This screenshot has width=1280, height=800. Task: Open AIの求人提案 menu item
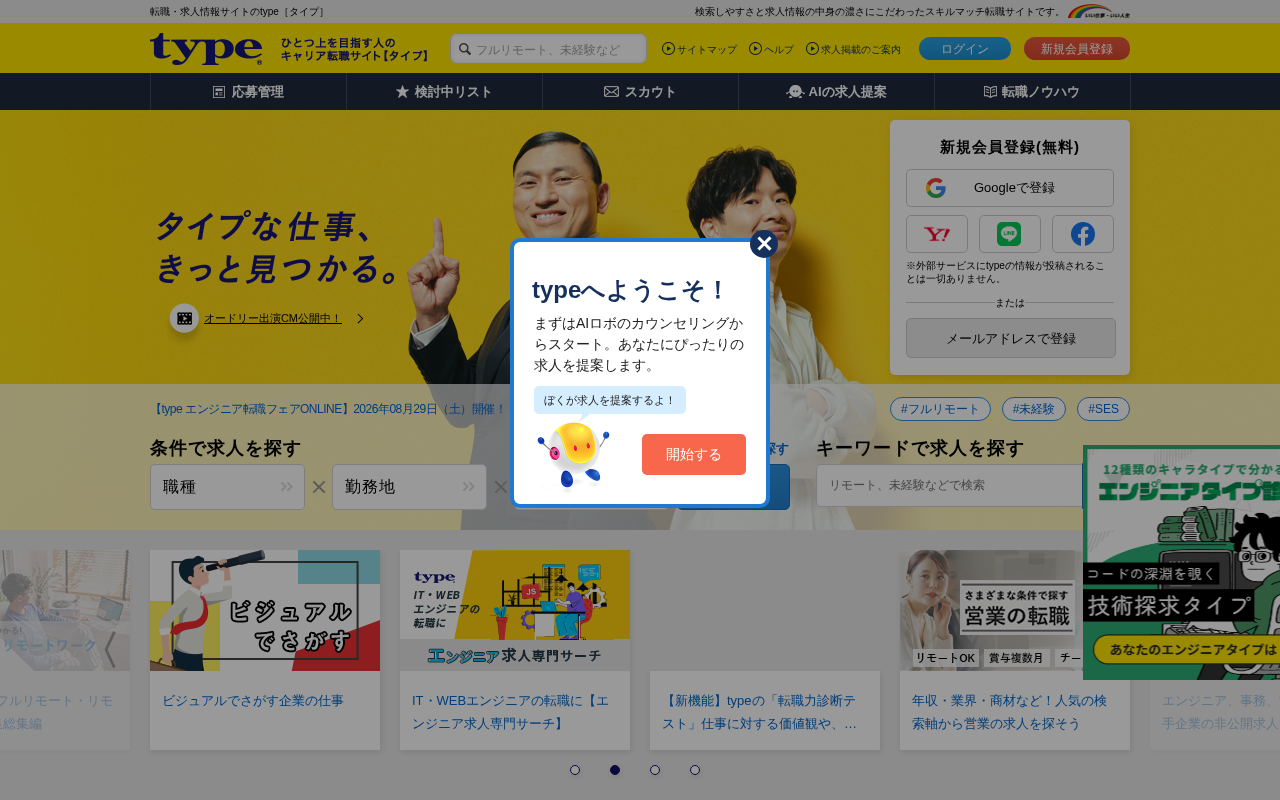tap(836, 92)
